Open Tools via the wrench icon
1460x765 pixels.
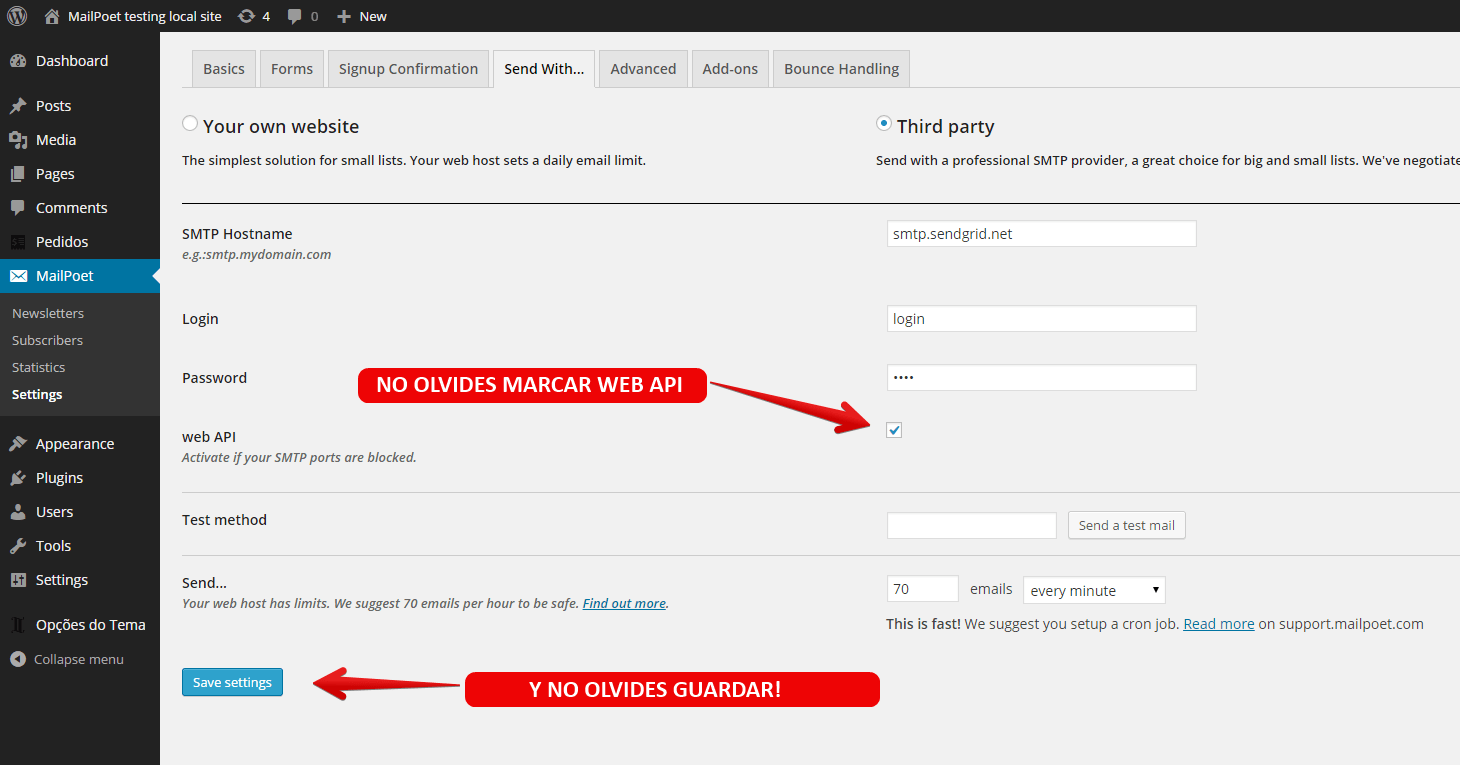[x=18, y=546]
